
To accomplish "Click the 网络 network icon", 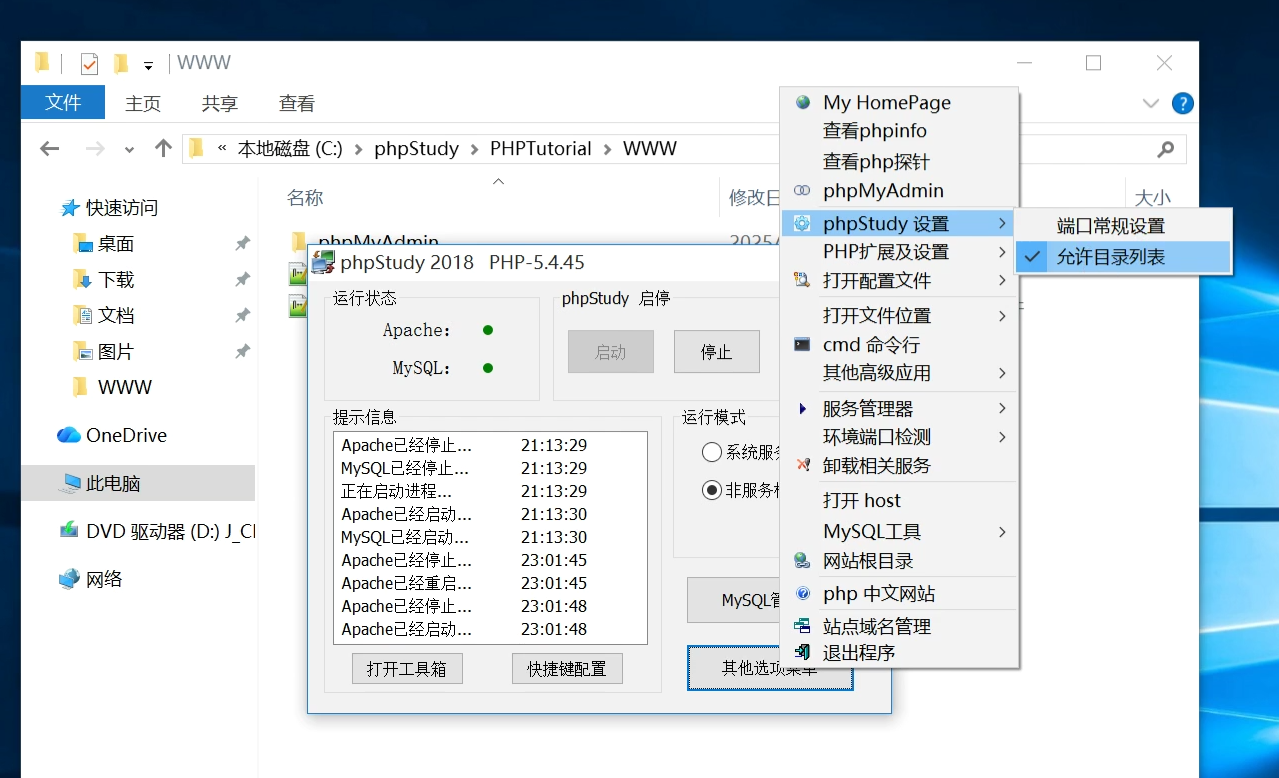I will click(x=69, y=579).
